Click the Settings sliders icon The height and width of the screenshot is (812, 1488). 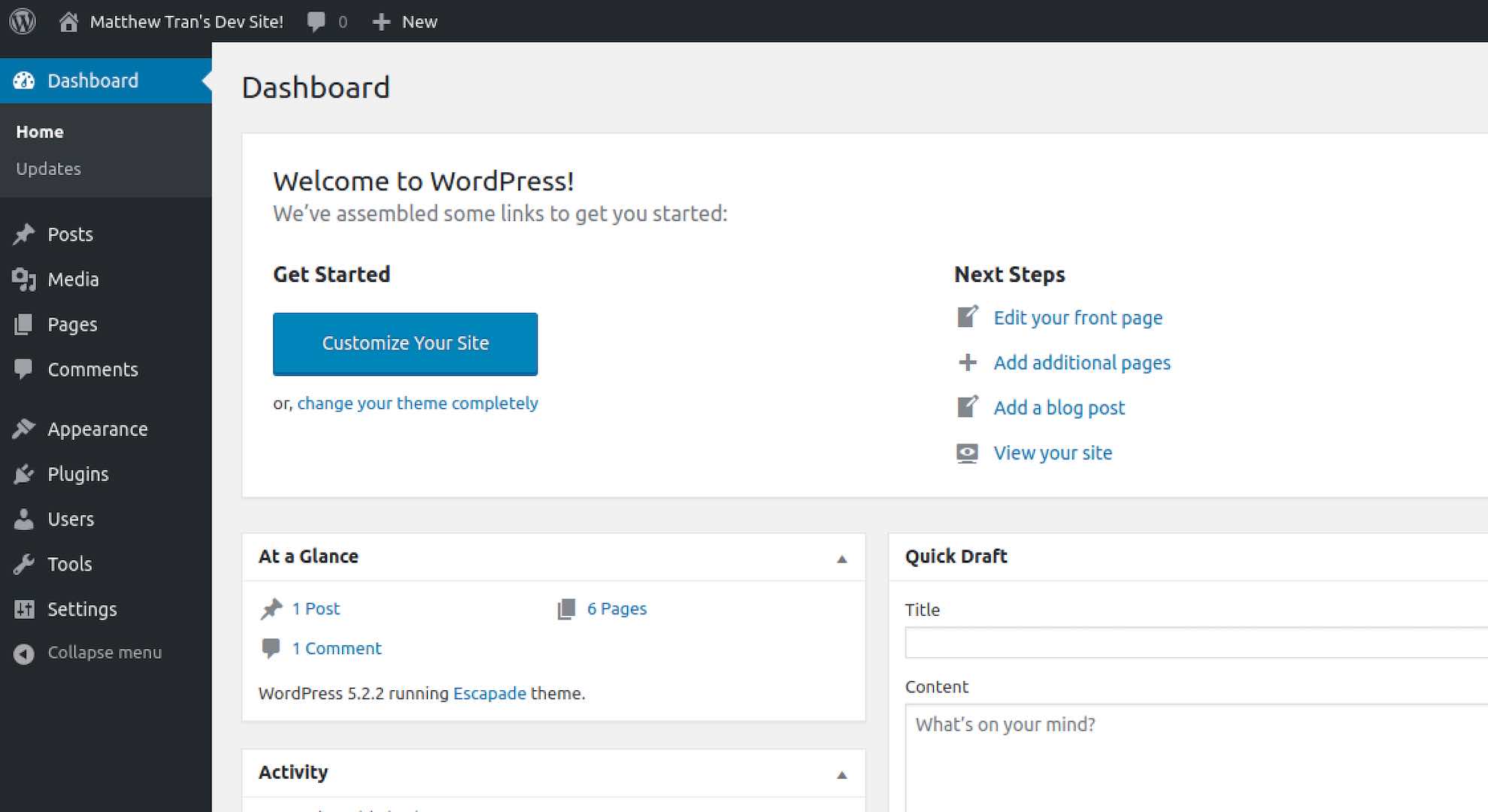(24, 609)
